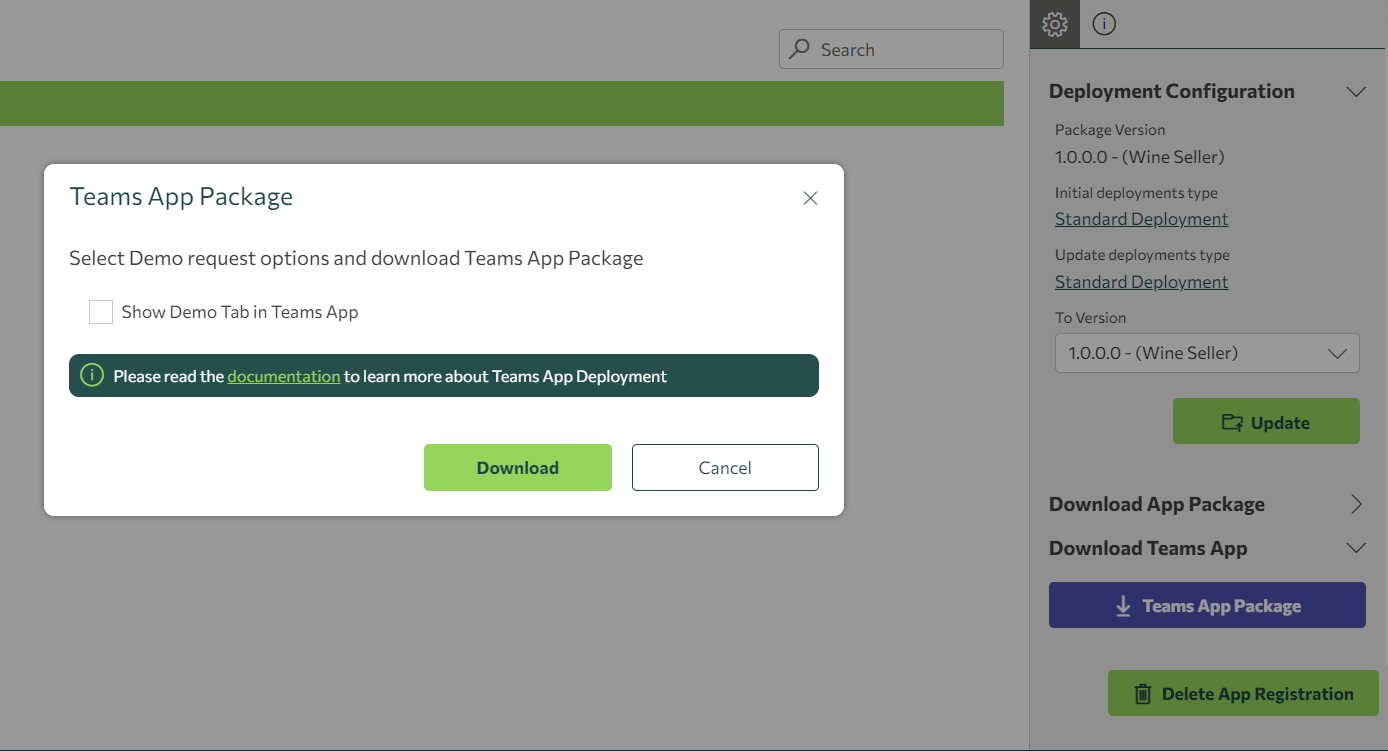Click the purple Teams App Package button
This screenshot has height=751, width=1388.
pos(1207,605)
